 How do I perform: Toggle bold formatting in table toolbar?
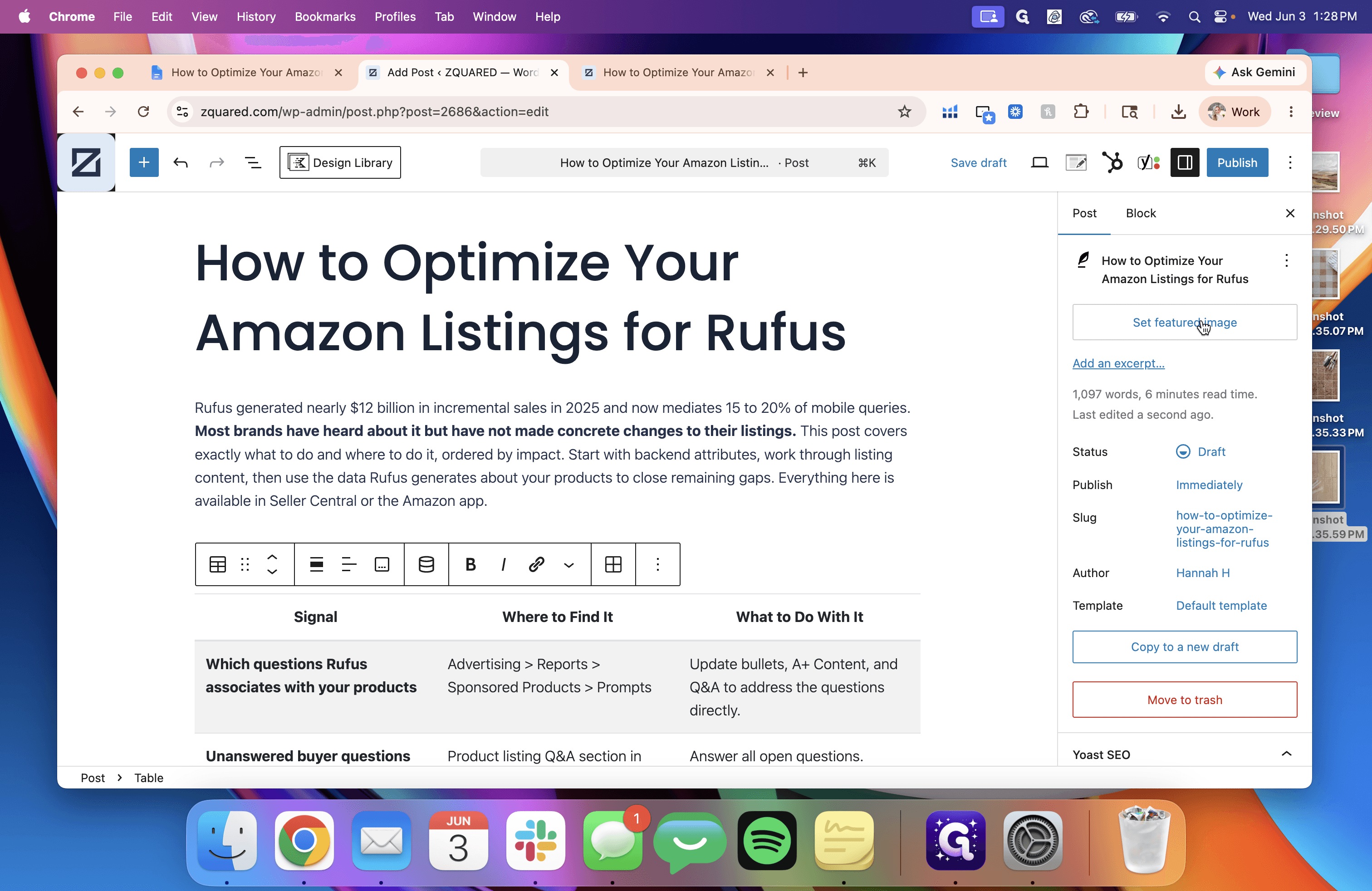click(470, 564)
